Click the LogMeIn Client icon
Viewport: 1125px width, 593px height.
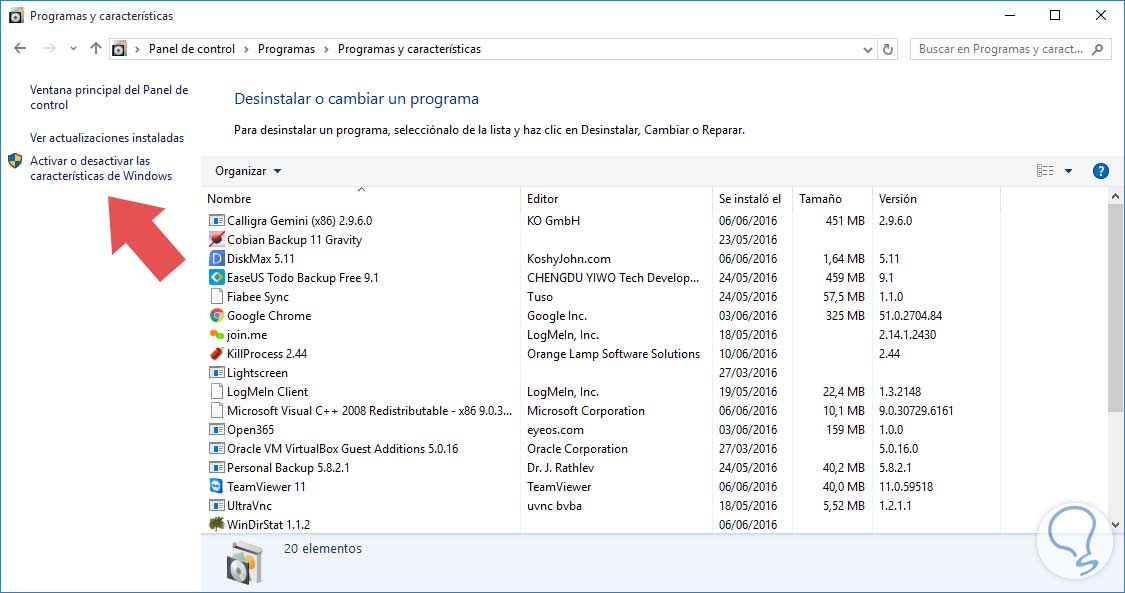[217, 392]
